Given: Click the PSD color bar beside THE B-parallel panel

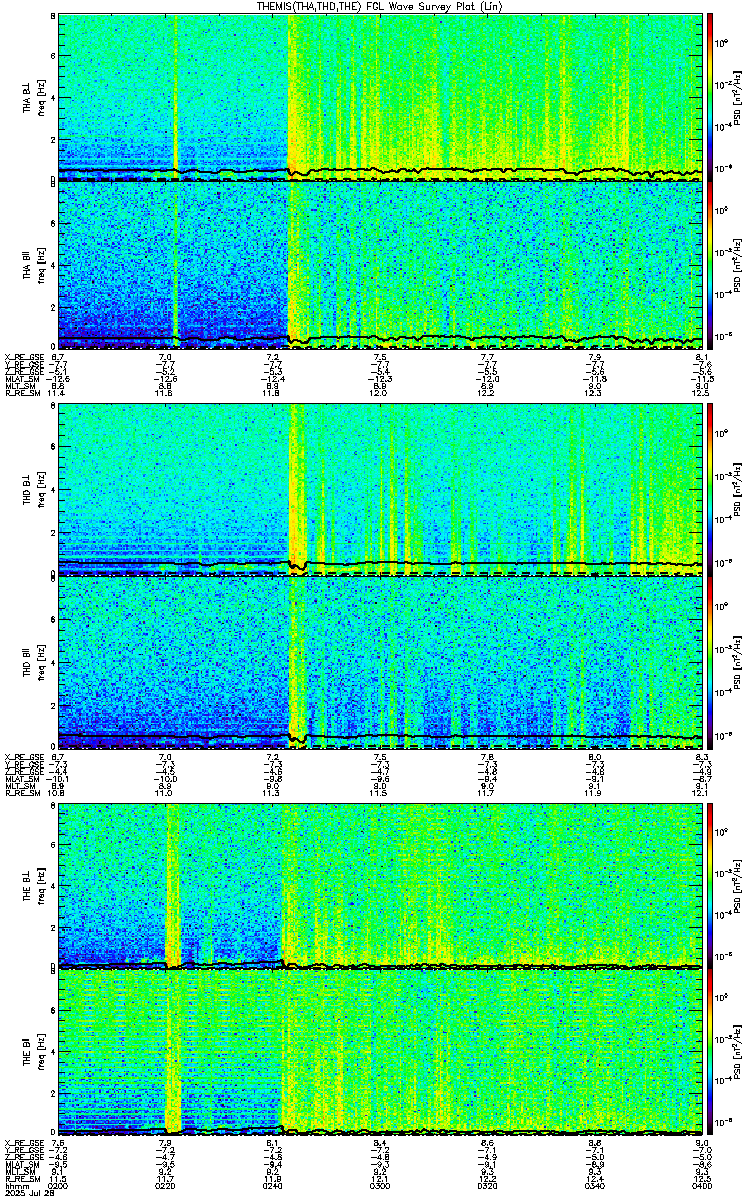Looking at the screenshot, I should (710, 1052).
